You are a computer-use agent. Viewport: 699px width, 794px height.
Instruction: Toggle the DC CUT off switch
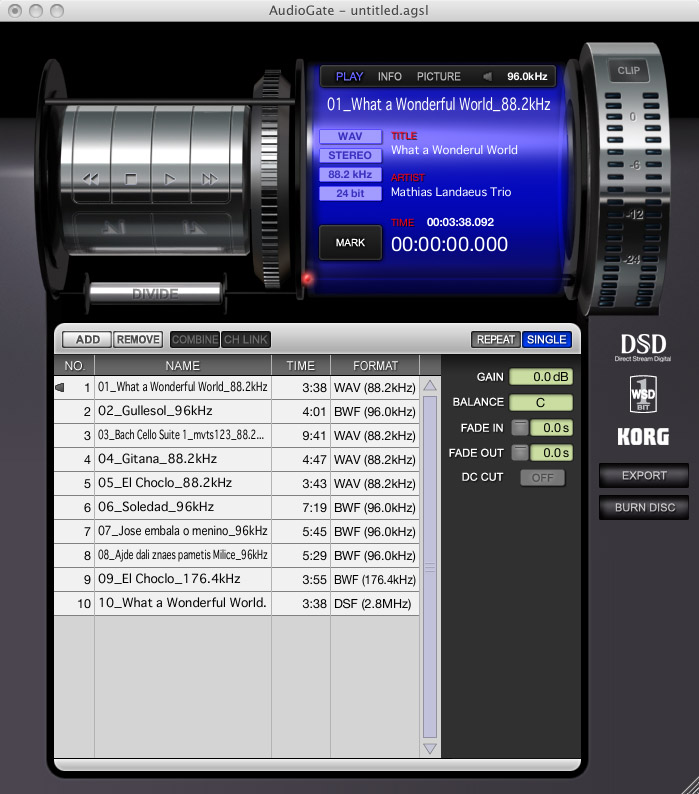coord(542,478)
